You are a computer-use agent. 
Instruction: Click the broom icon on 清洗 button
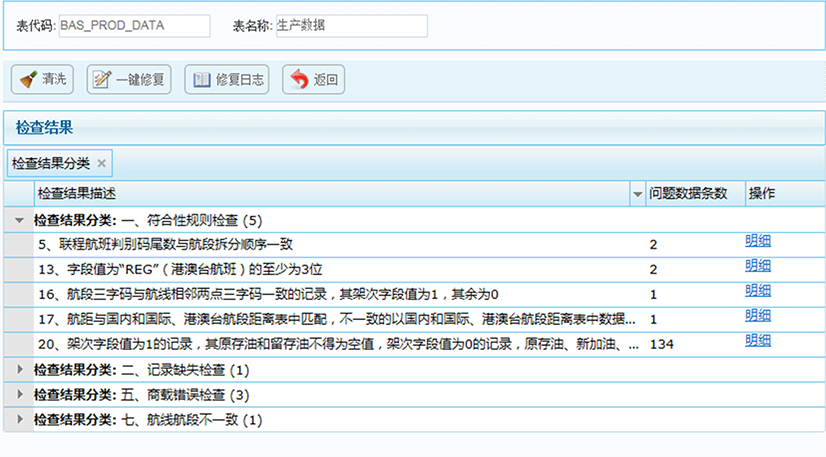click(28, 80)
